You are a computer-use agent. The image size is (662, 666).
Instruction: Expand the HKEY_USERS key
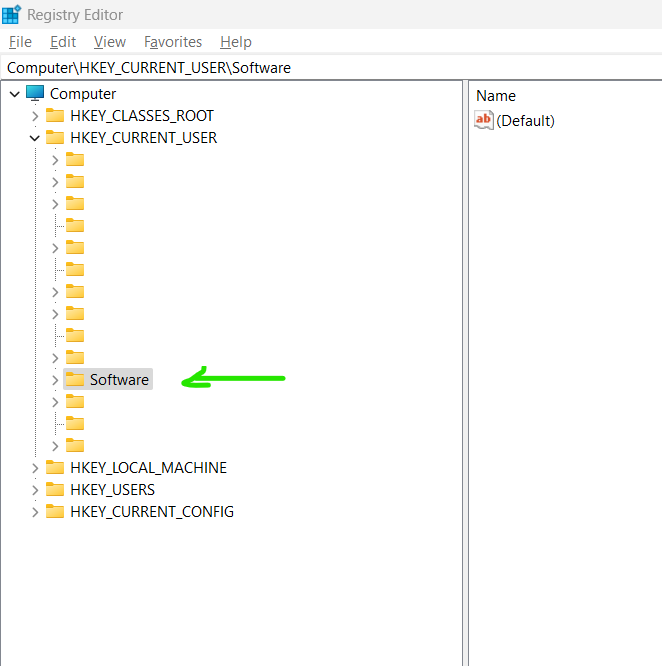click(35, 490)
